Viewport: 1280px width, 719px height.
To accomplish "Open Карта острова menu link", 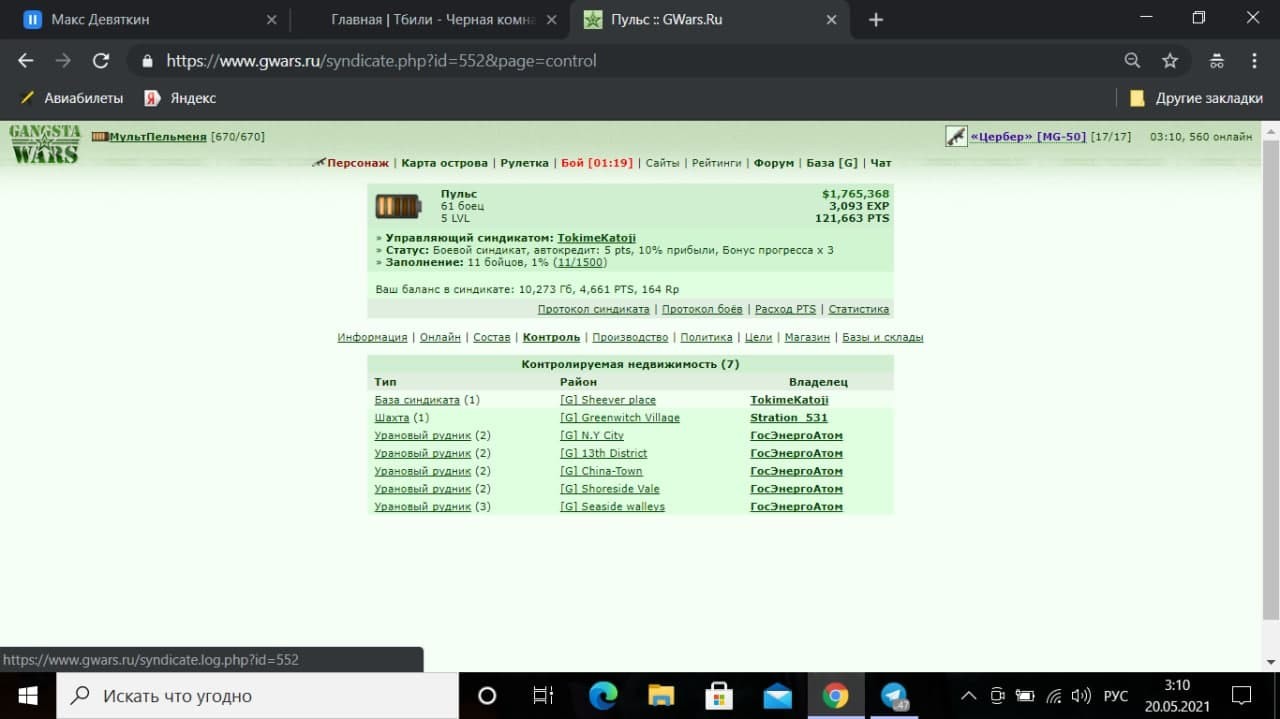I will [444, 163].
